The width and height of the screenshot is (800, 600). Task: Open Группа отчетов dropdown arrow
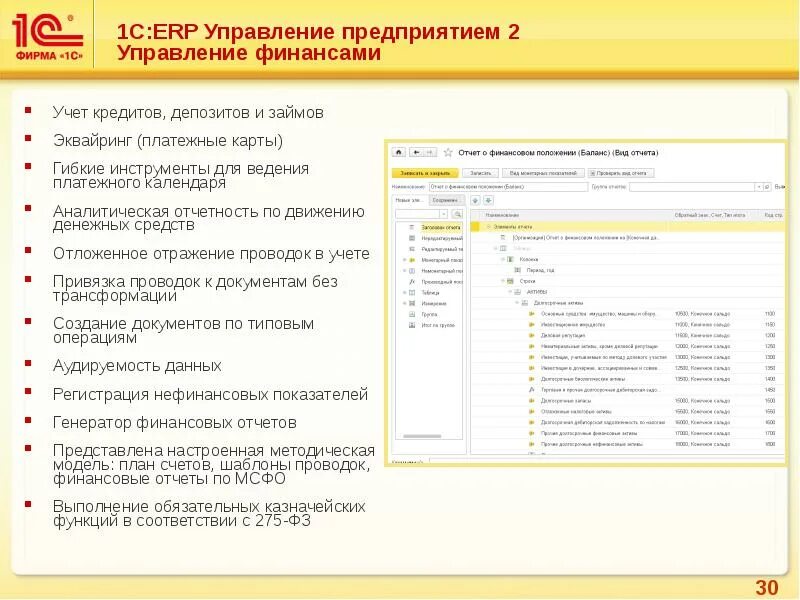[758, 187]
